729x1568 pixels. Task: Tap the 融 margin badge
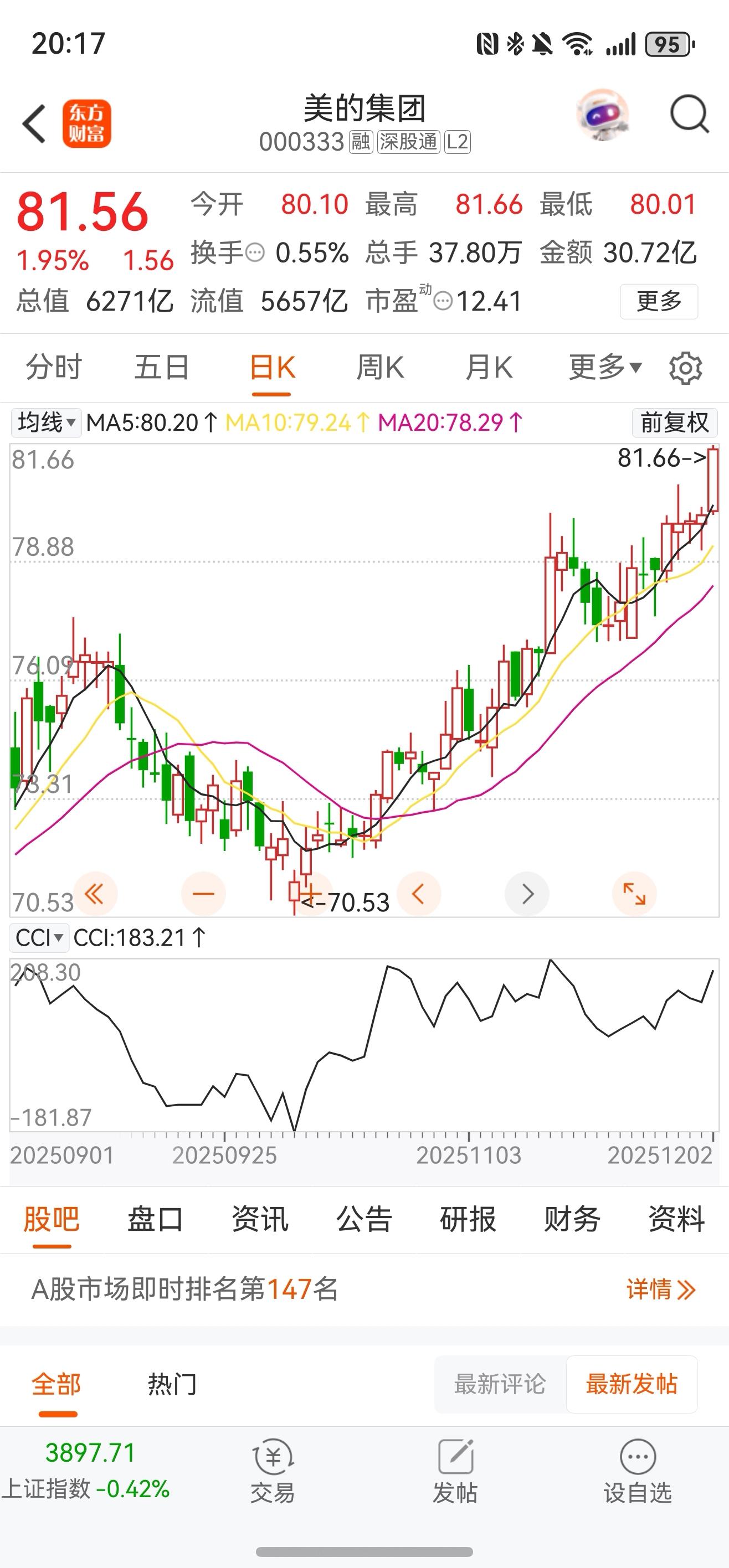361,142
